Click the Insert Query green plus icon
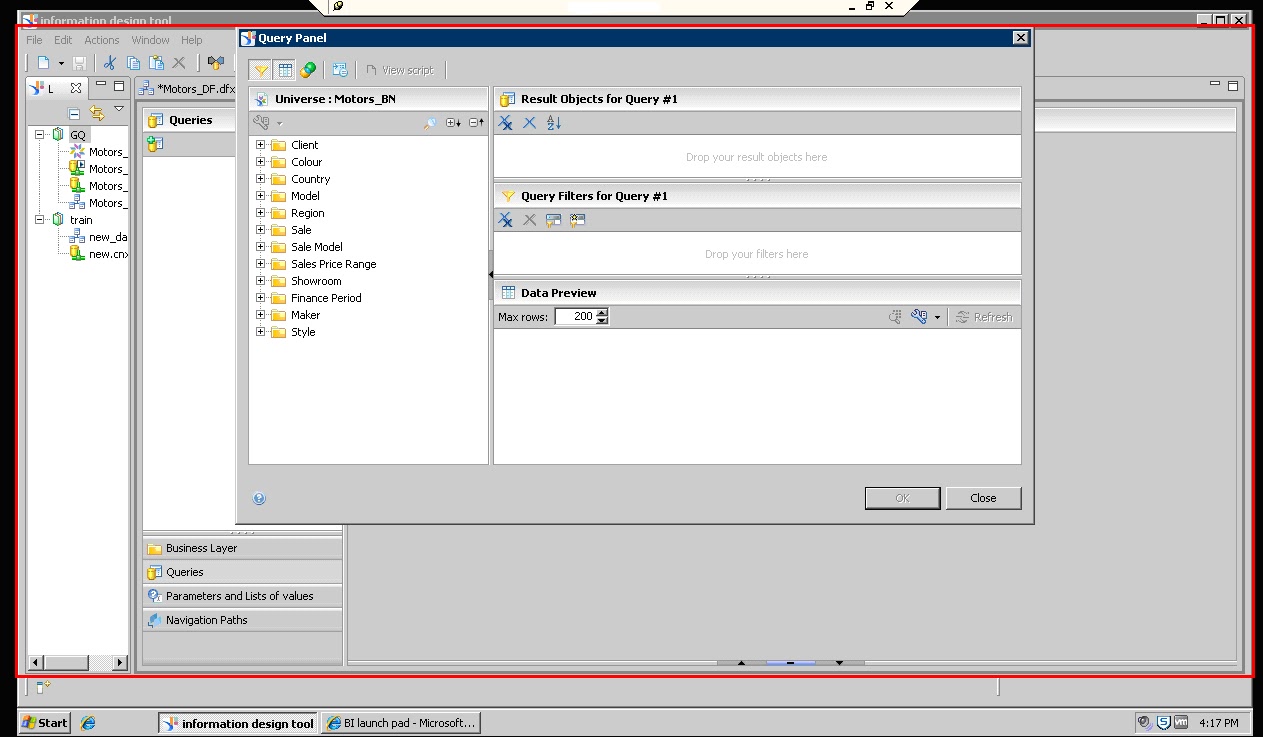 click(x=154, y=143)
